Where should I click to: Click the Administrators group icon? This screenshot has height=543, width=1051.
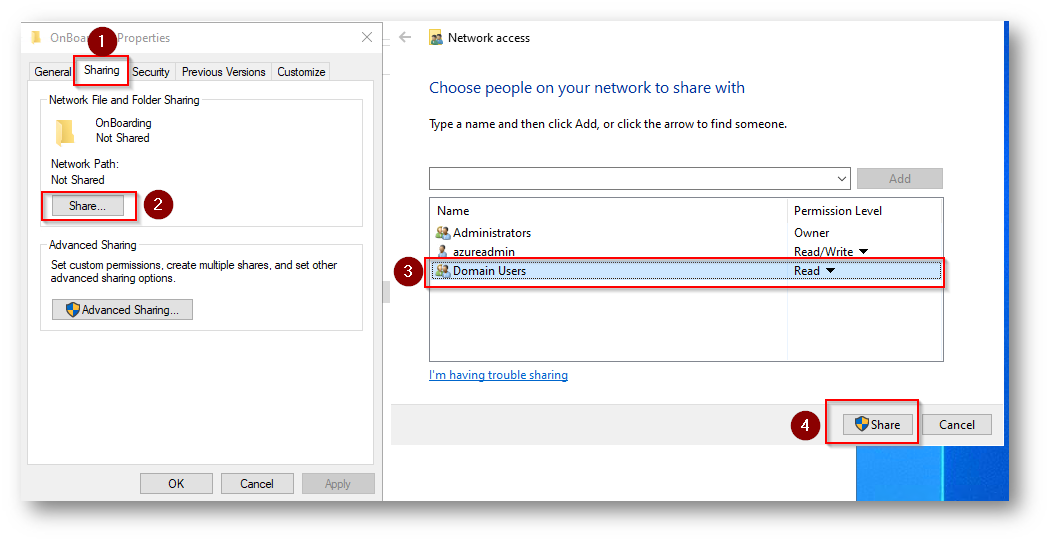[x=443, y=233]
